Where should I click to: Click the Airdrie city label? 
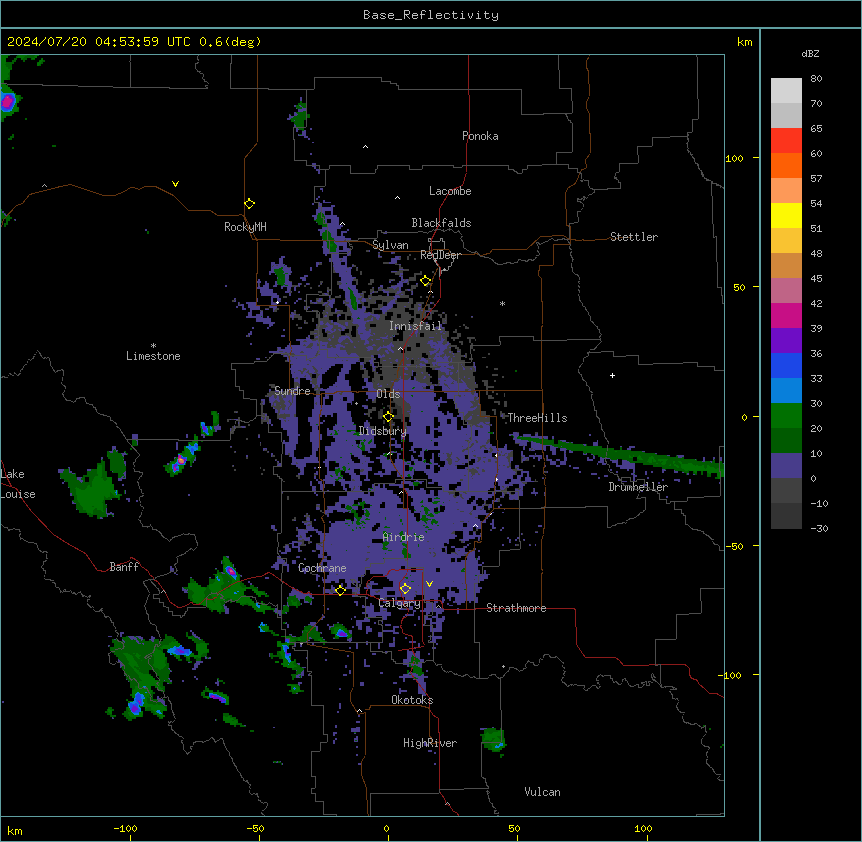[404, 537]
